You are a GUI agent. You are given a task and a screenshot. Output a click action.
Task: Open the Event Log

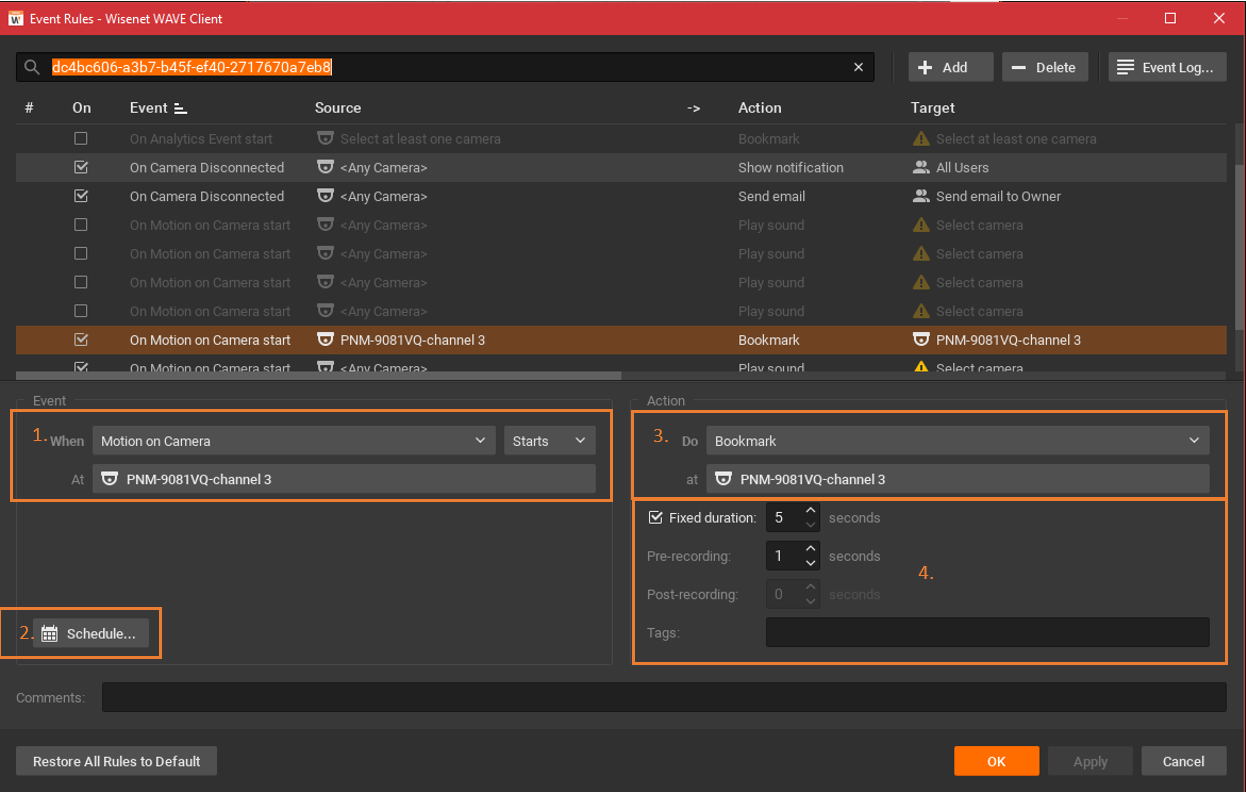[x=1168, y=67]
